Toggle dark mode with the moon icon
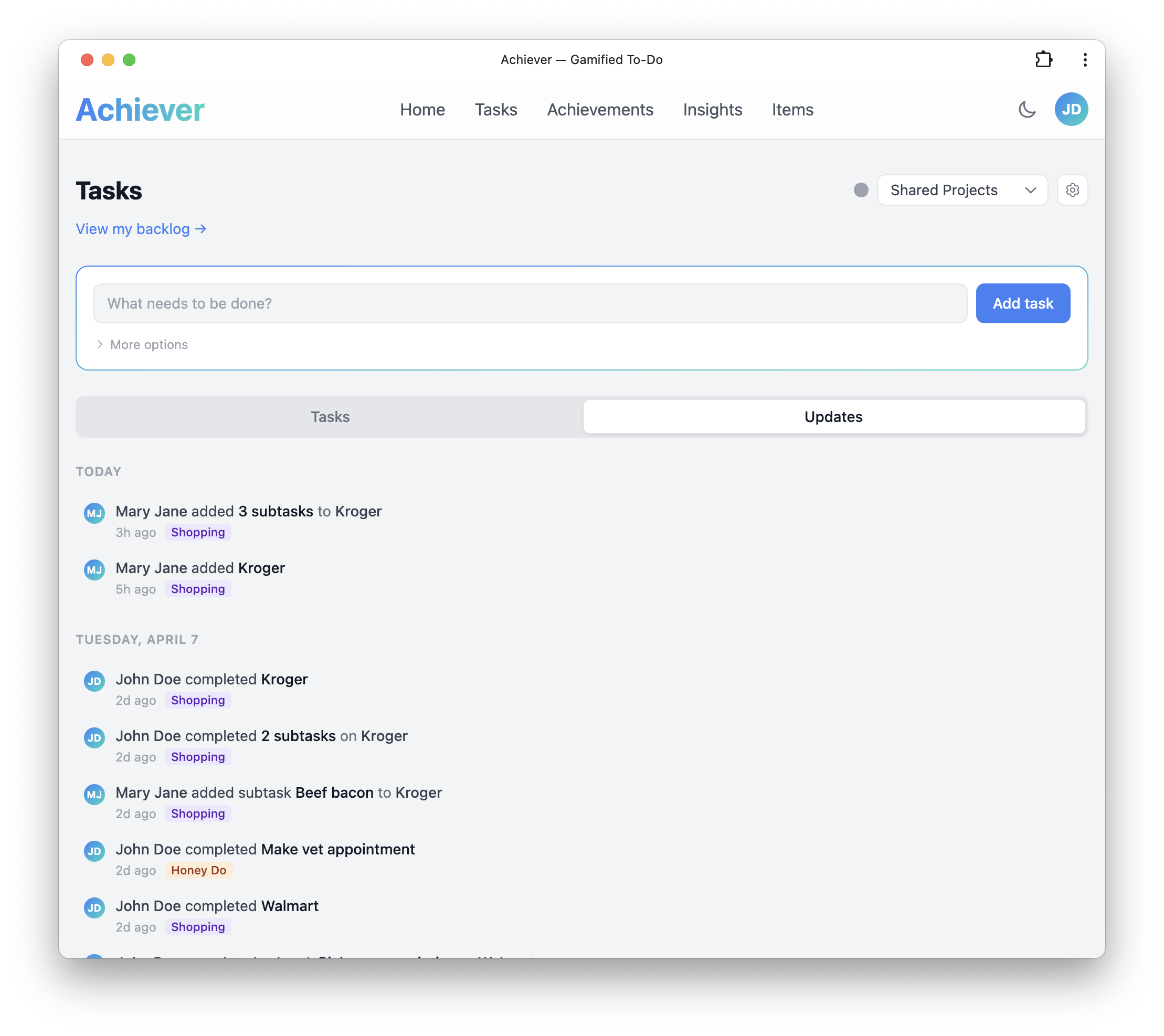This screenshot has height=1036, width=1164. (x=1028, y=109)
